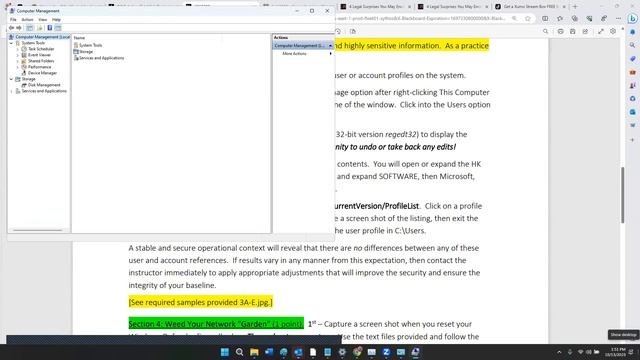Open taskbar Search
640x360 pixels.
pyautogui.click(x=240, y=352)
